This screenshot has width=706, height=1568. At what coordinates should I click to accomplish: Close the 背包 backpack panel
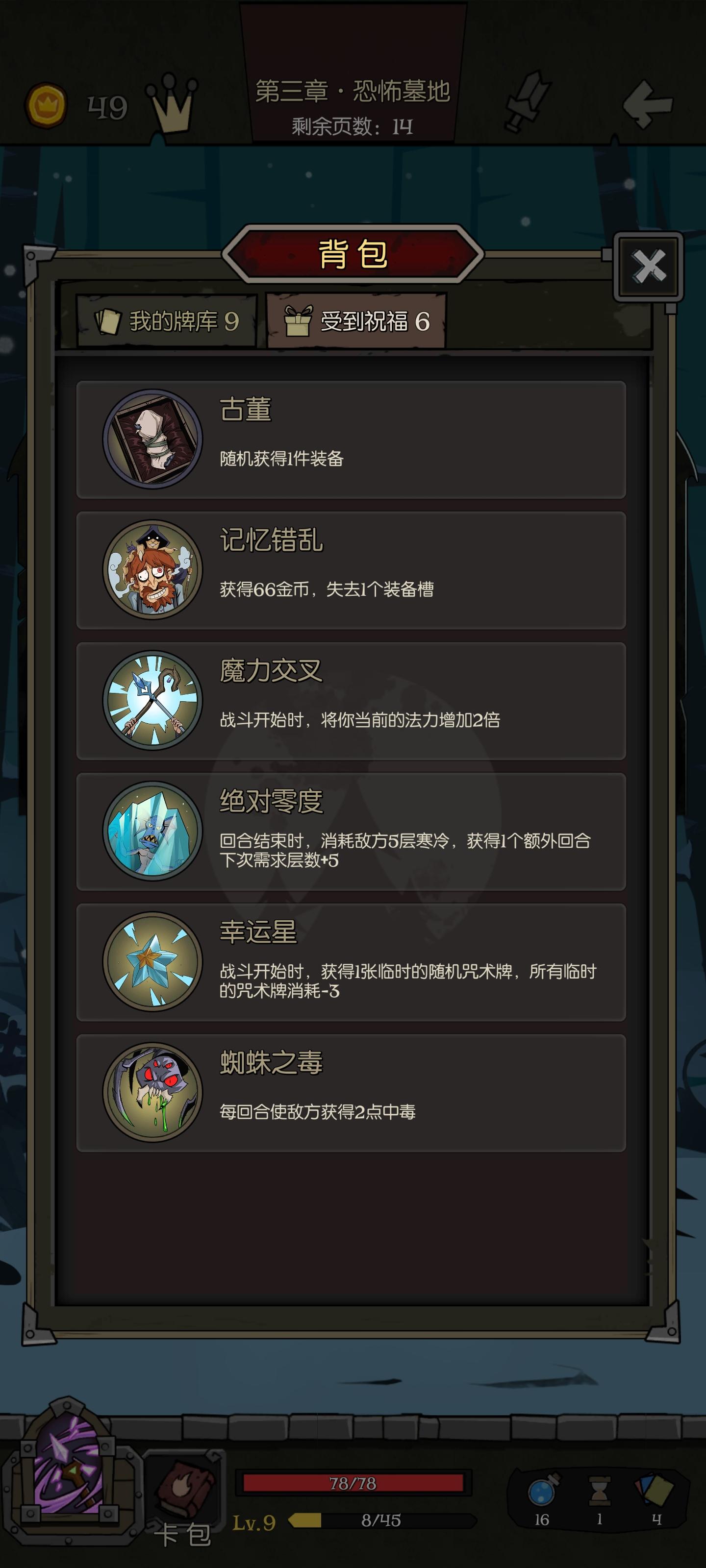point(649,267)
